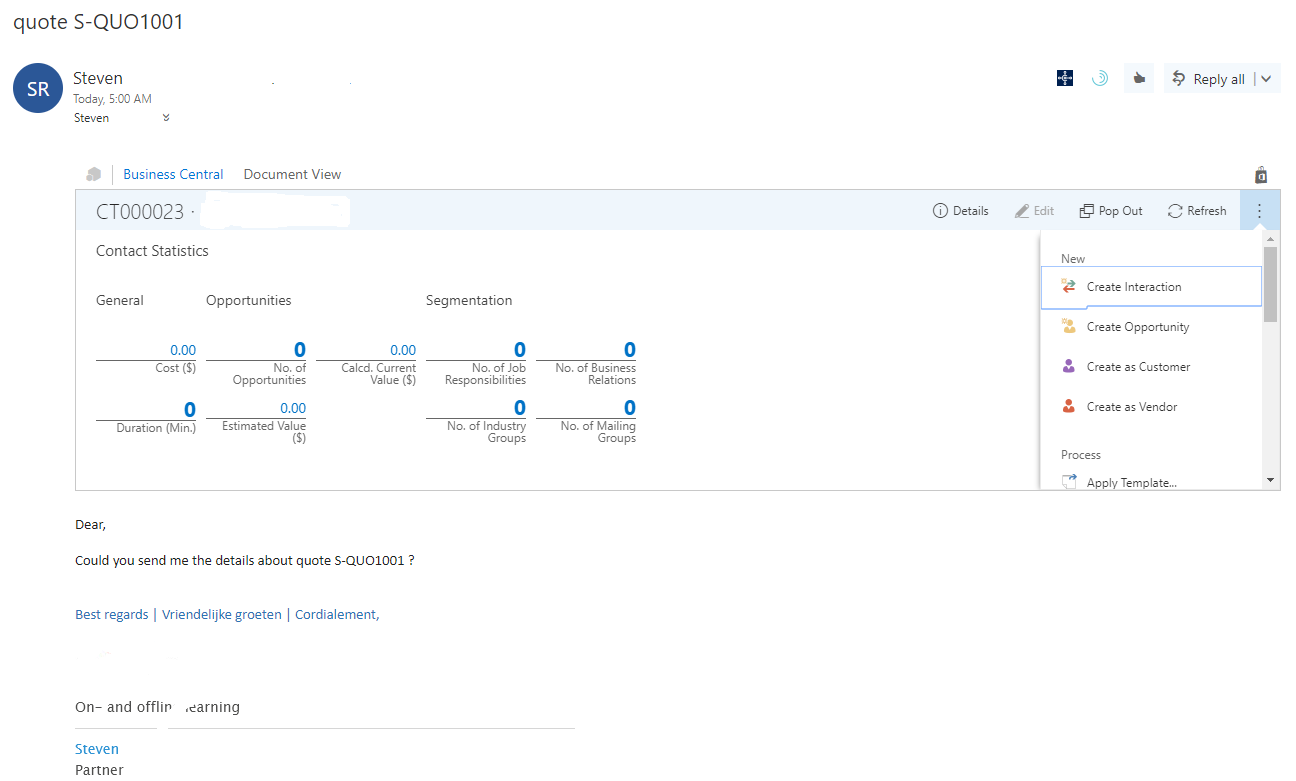Open No. of Business Relations value
This screenshot has height=781, width=1296.
pyautogui.click(x=630, y=349)
